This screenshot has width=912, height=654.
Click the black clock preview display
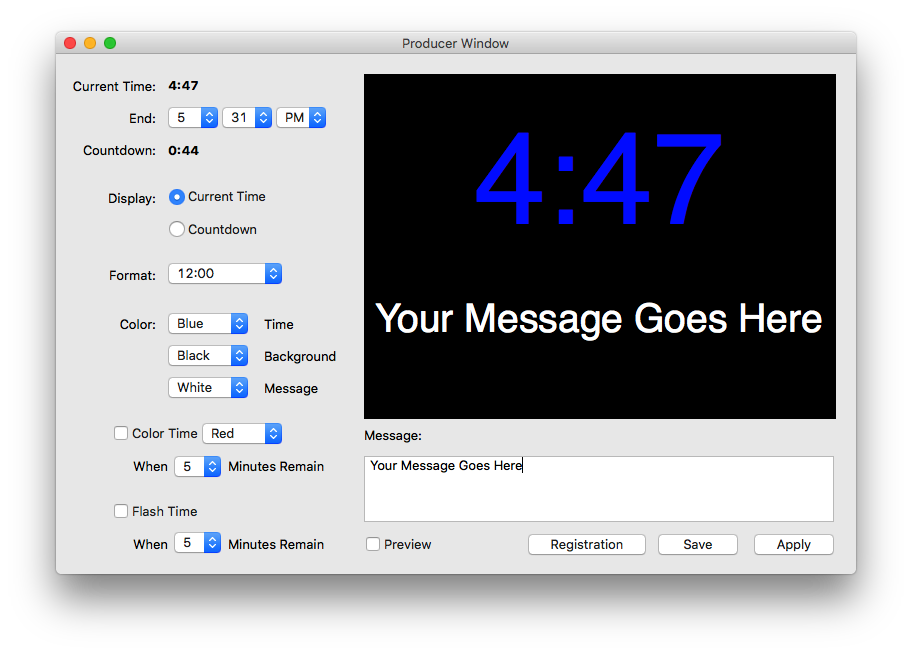[598, 245]
